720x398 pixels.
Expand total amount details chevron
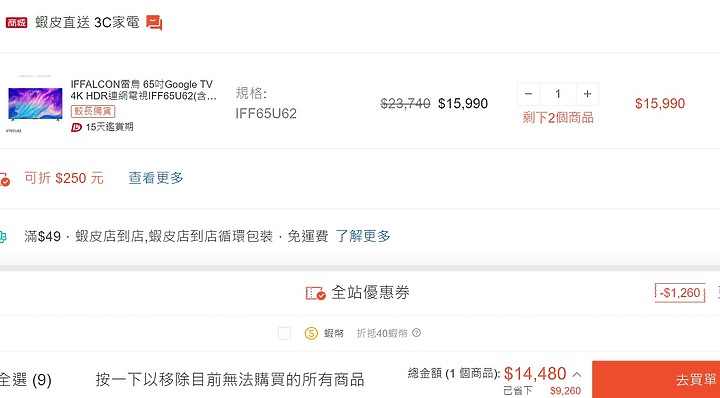[577, 375]
